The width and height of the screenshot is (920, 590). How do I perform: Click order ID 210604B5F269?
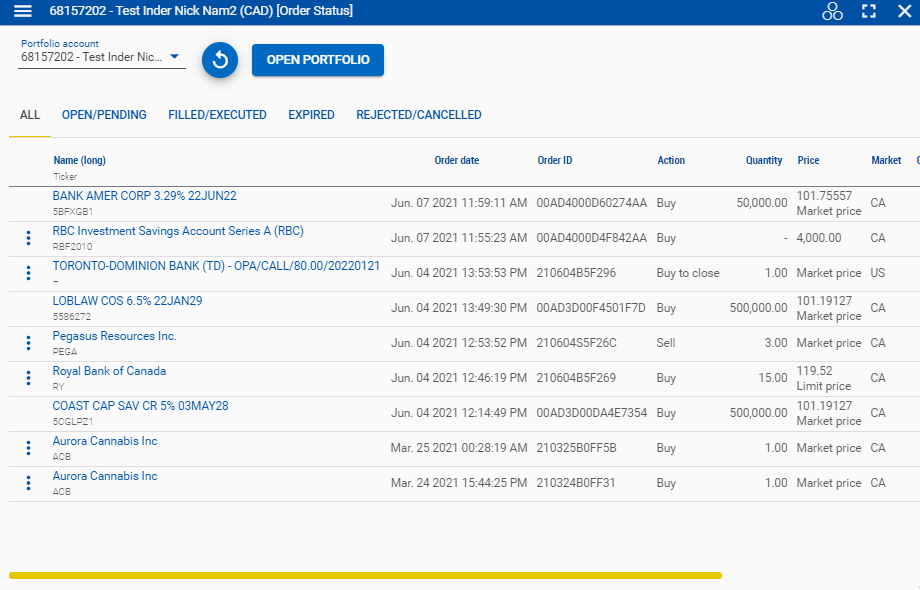coord(576,378)
